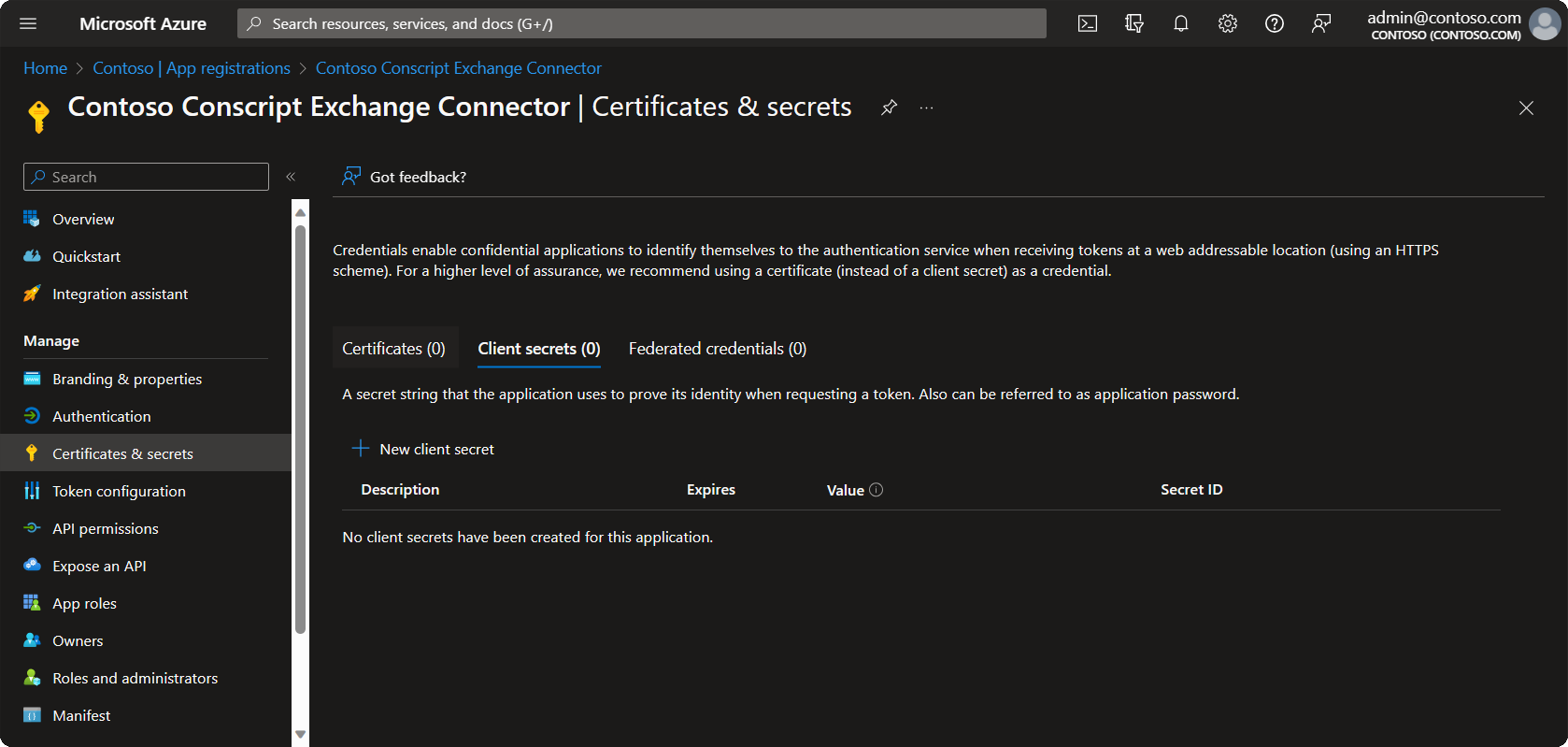
Task: Collapse the sidebar with the double chevron
Action: pyautogui.click(x=291, y=177)
